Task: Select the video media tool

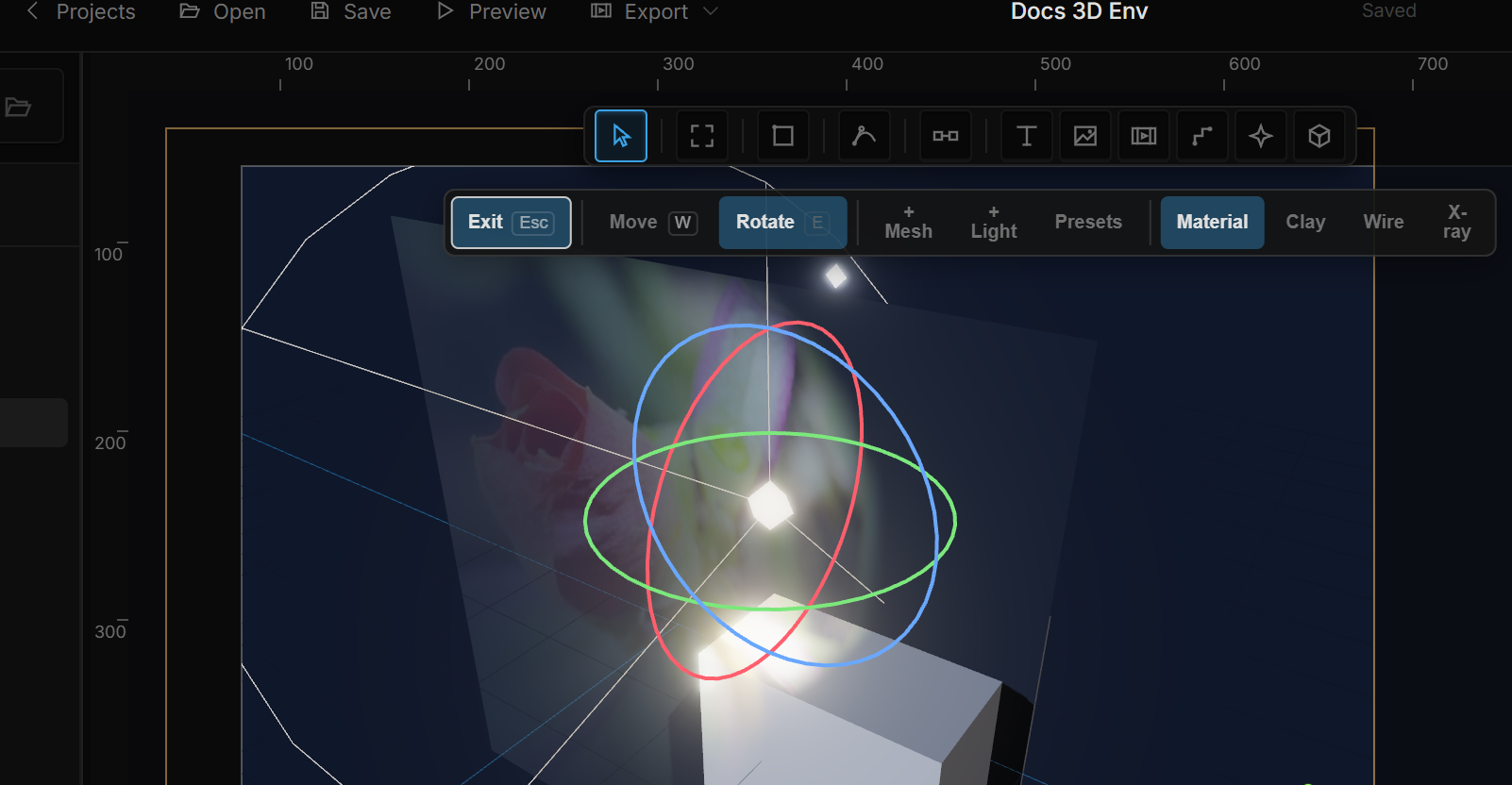Action: tap(1144, 136)
